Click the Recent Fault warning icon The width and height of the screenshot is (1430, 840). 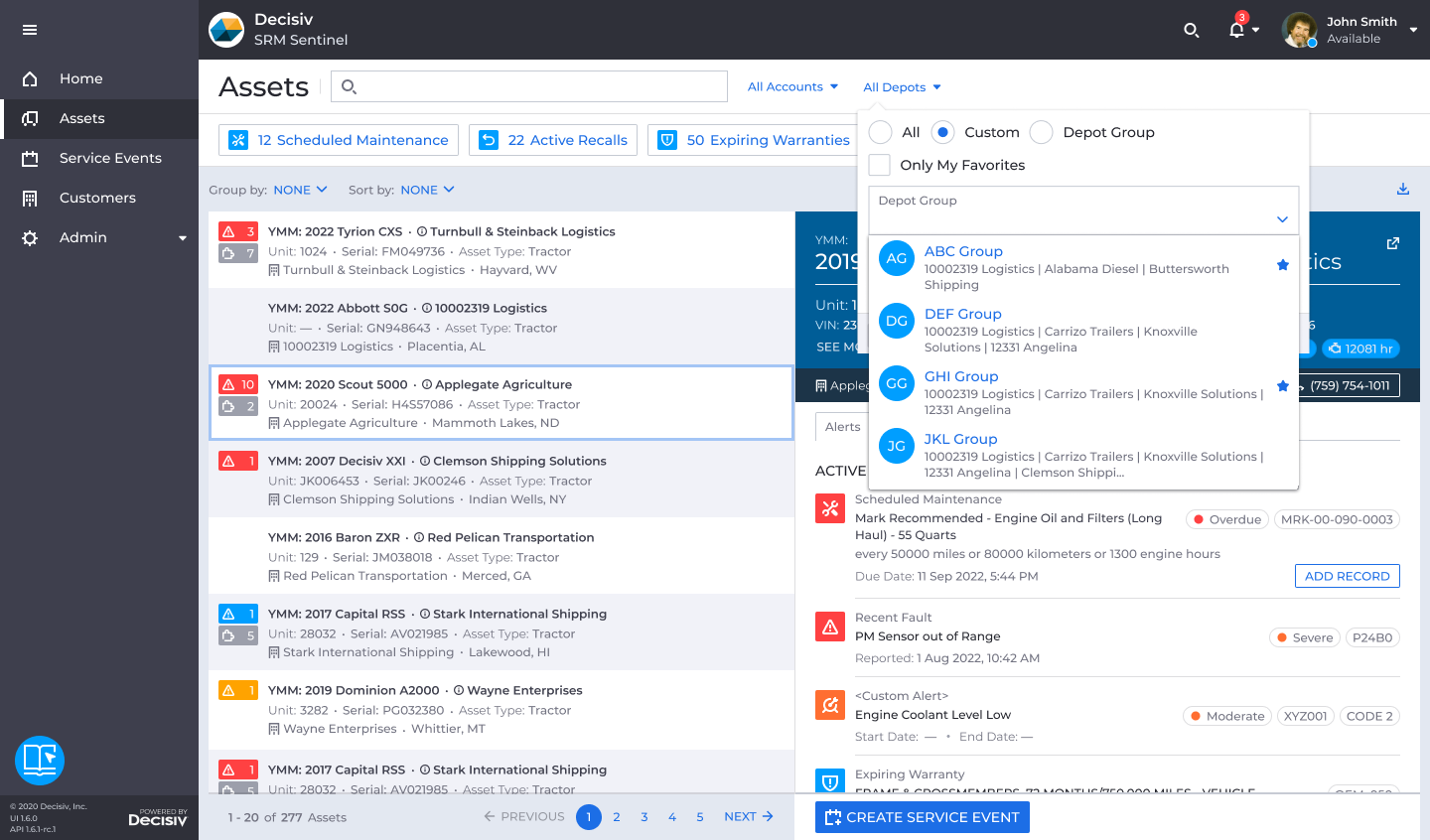830,627
